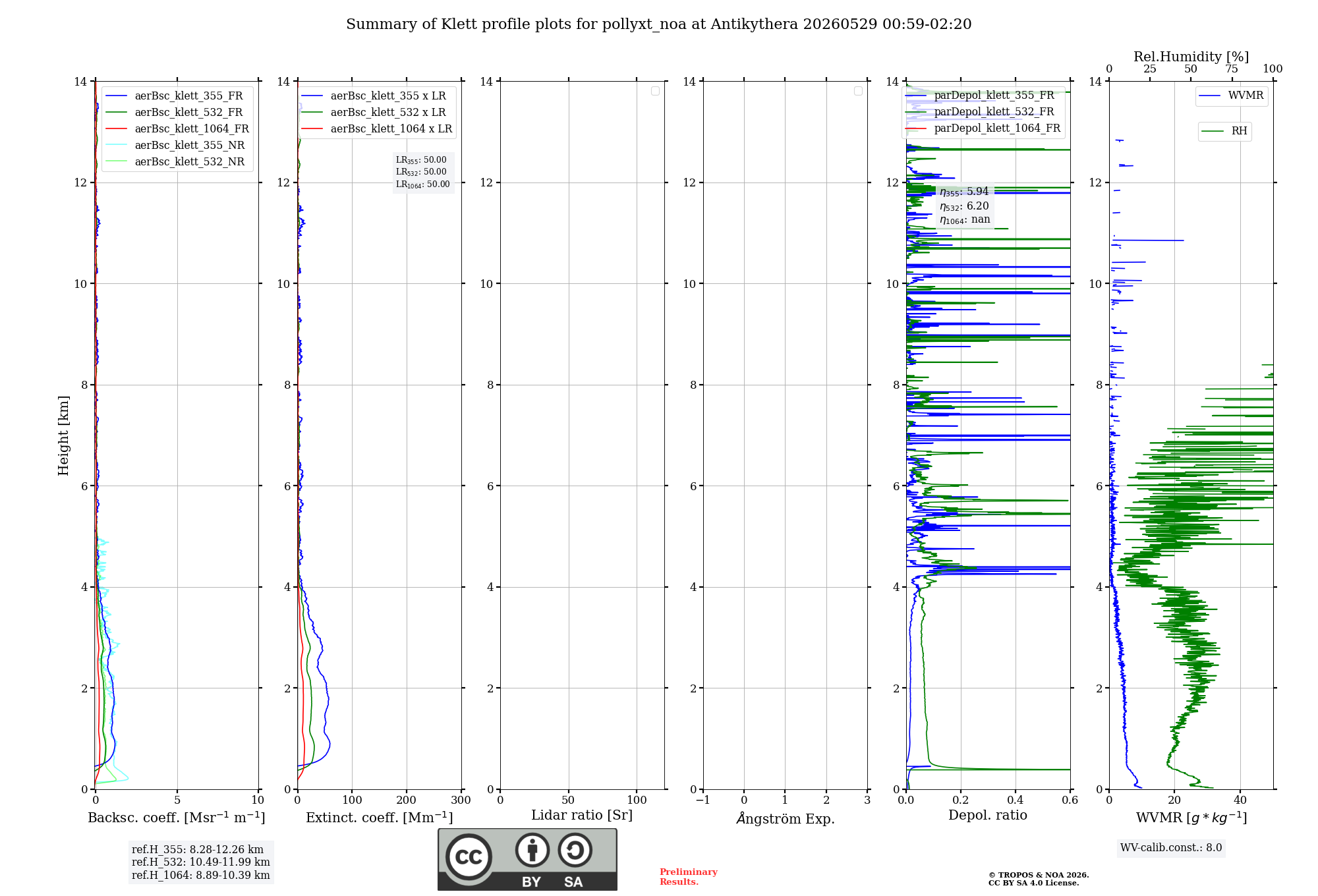Click the WVMR legend entry
Image resolution: width=1318 pixels, height=896 pixels.
1246,95
